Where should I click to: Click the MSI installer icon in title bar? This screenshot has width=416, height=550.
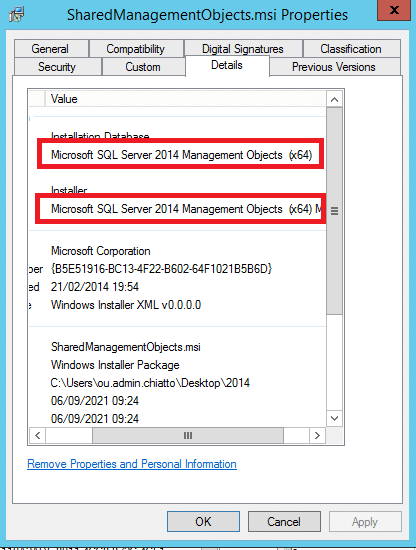tap(16, 14)
